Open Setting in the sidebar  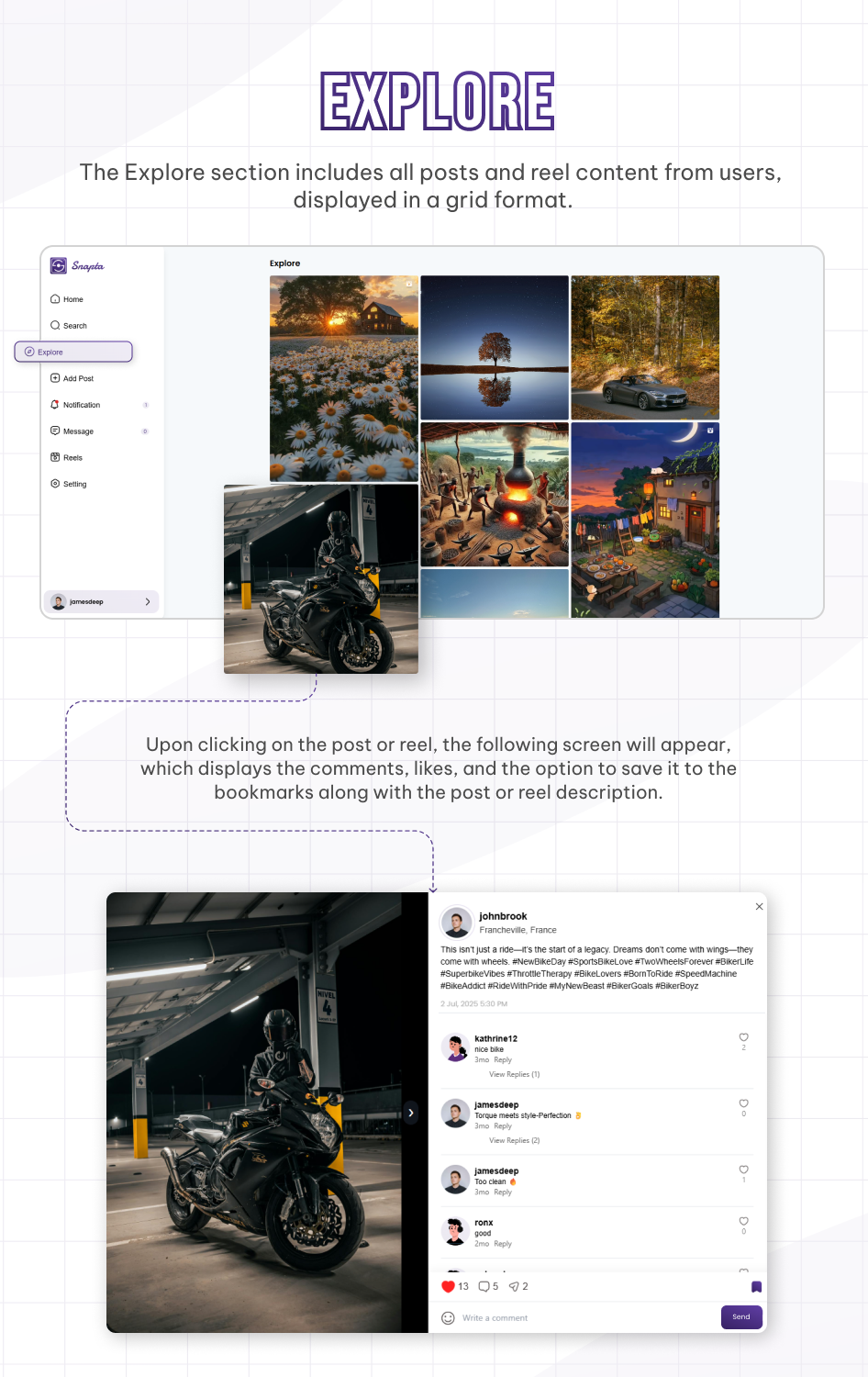pos(69,484)
